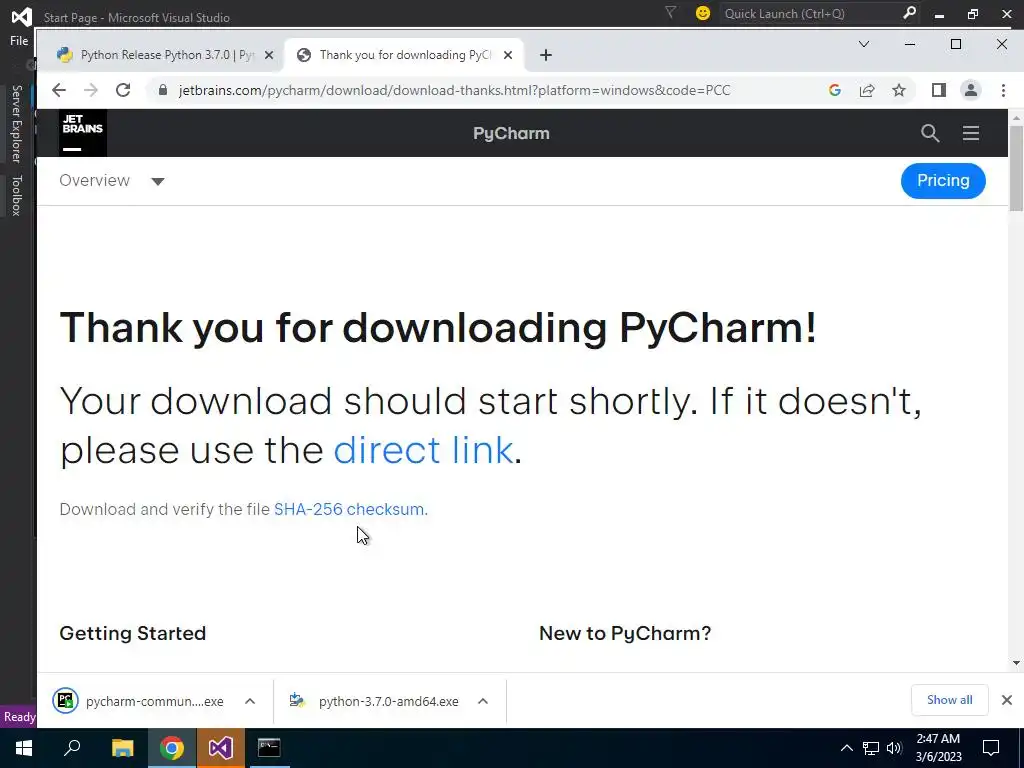Follow the direct link
Screen dimensions: 1024x768
tap(423, 450)
